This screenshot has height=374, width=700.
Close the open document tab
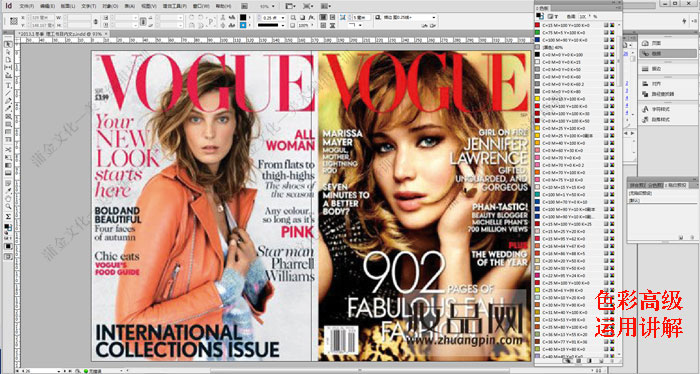[x=107, y=33]
